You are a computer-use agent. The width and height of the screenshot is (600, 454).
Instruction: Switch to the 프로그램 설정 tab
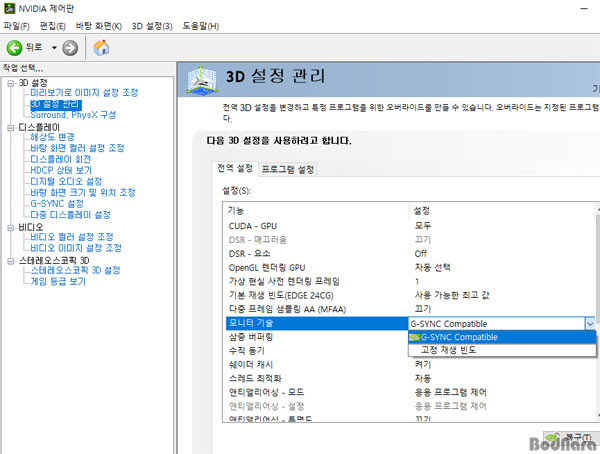[288, 169]
